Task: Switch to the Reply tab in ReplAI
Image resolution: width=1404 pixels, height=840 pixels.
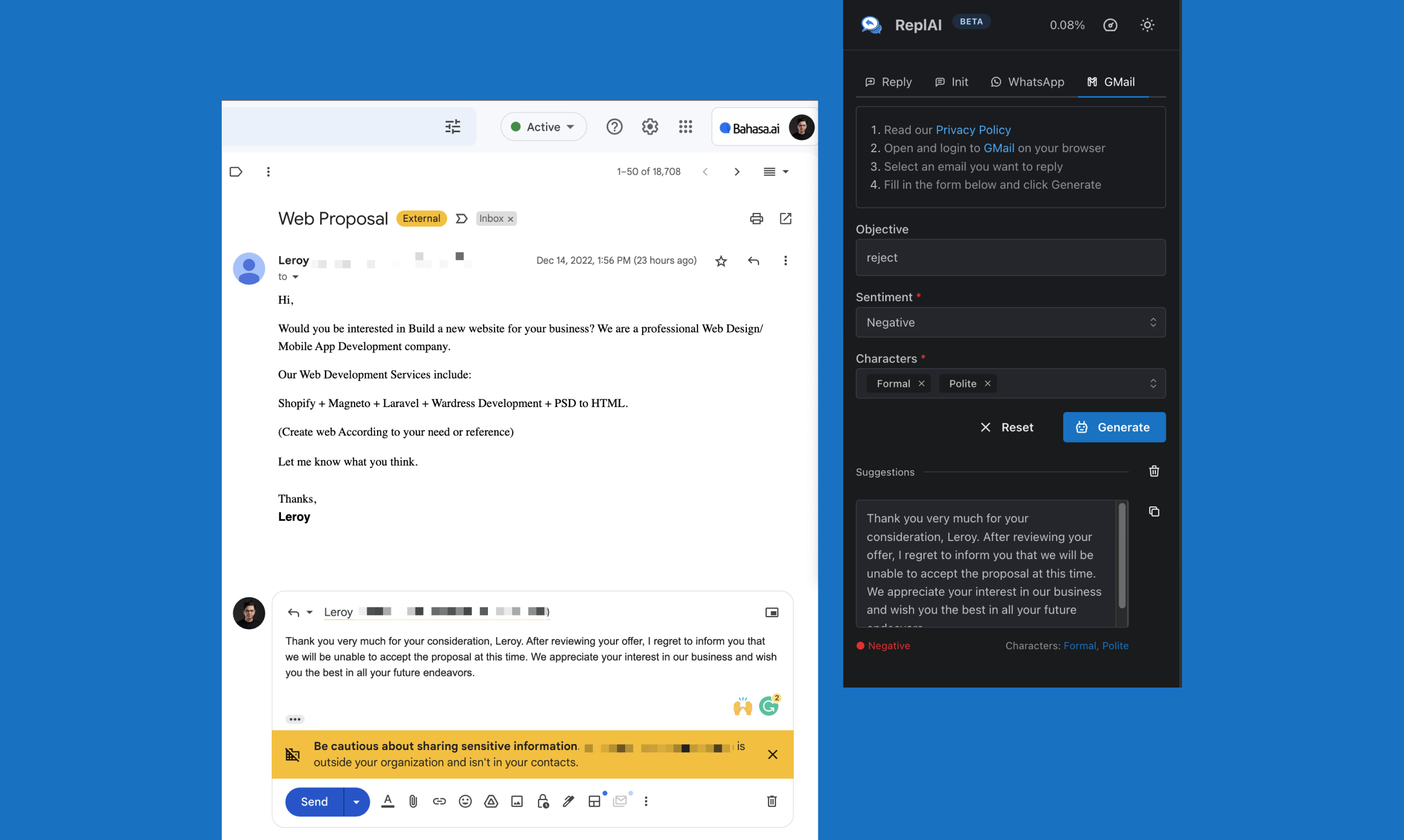Action: (x=889, y=82)
